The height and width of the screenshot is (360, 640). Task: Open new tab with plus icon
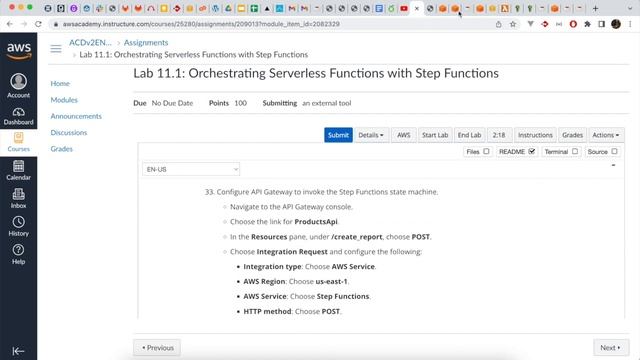pyautogui.click(x=595, y=8)
